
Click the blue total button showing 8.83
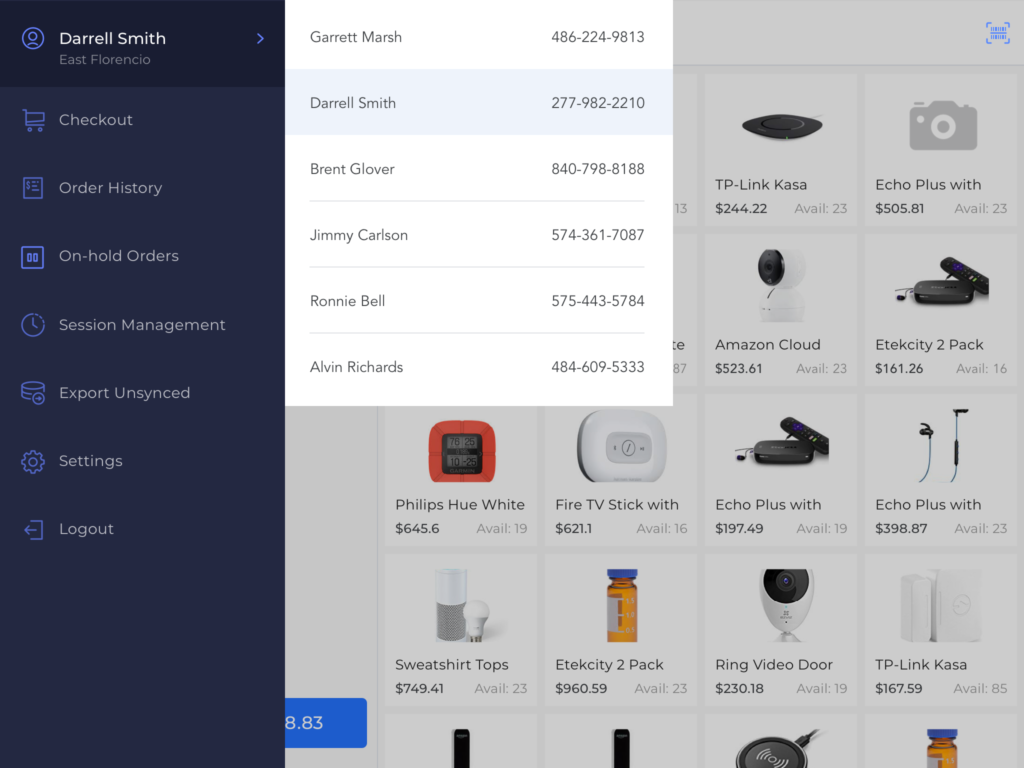point(326,723)
